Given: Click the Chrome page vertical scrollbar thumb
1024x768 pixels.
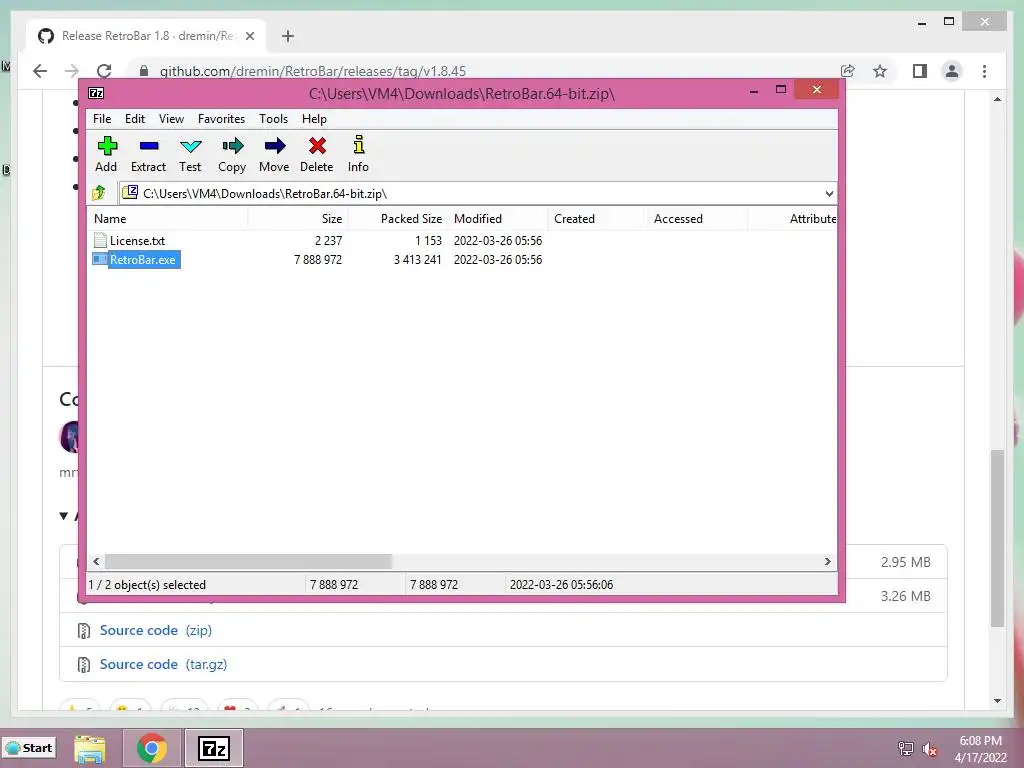Looking at the screenshot, I should (x=997, y=539).
